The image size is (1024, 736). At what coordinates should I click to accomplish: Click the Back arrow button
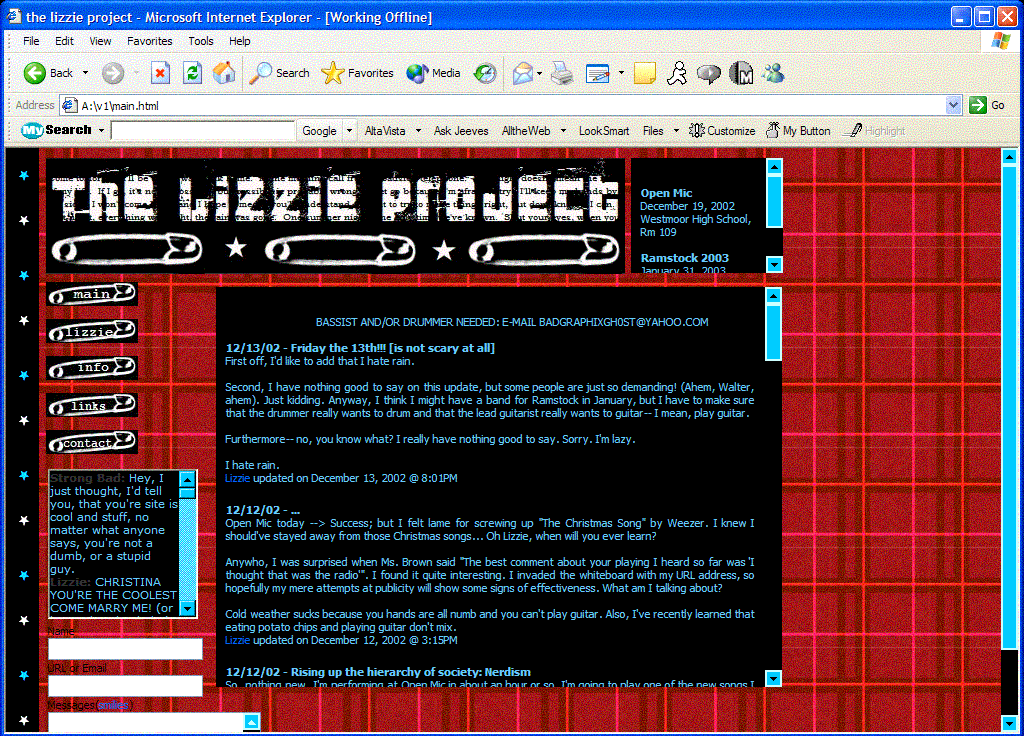[47, 73]
